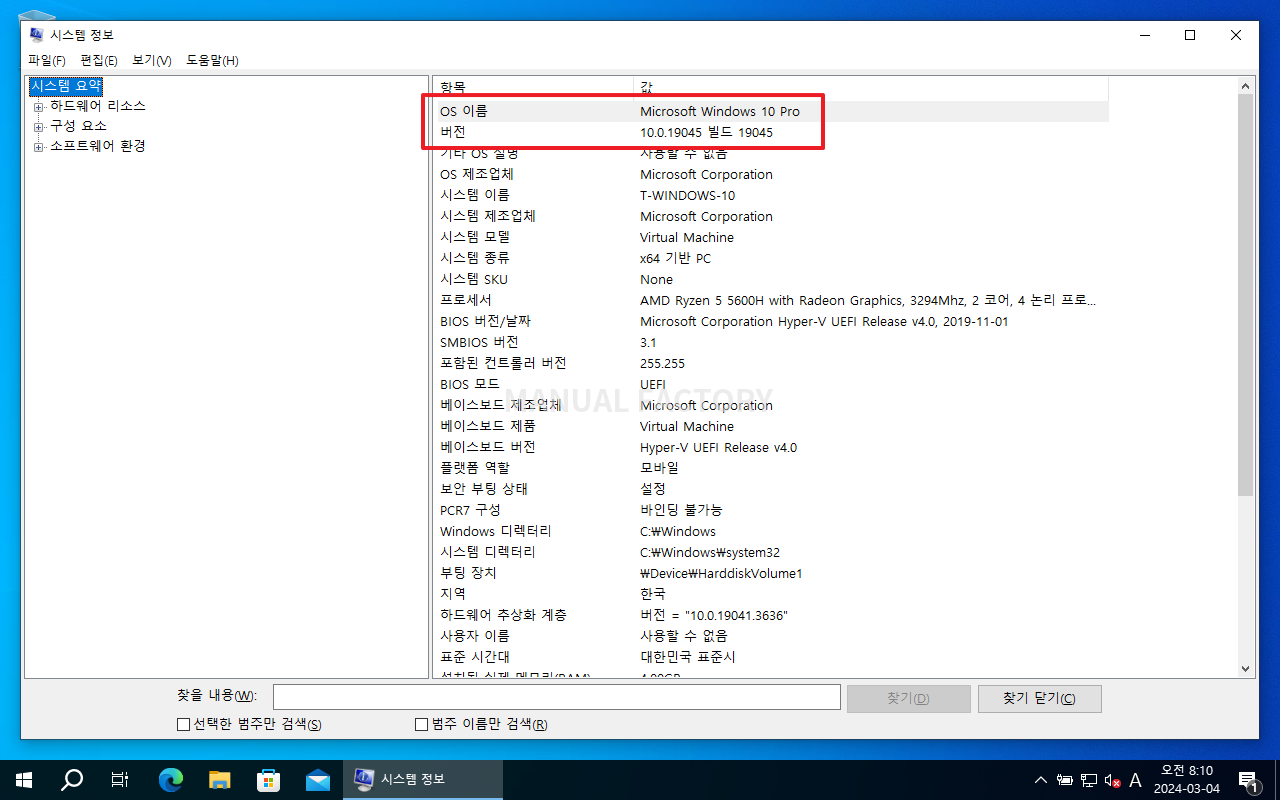Click scroll-up arrow of details list
Screen dimensions: 1280x800
click(1245, 87)
